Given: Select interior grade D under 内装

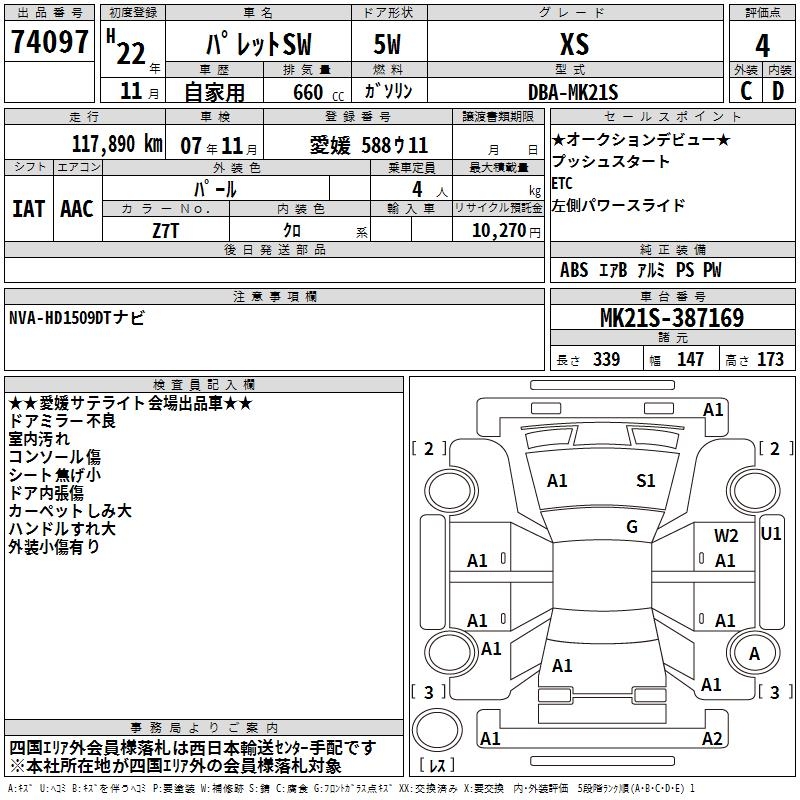Looking at the screenshot, I should (778, 91).
